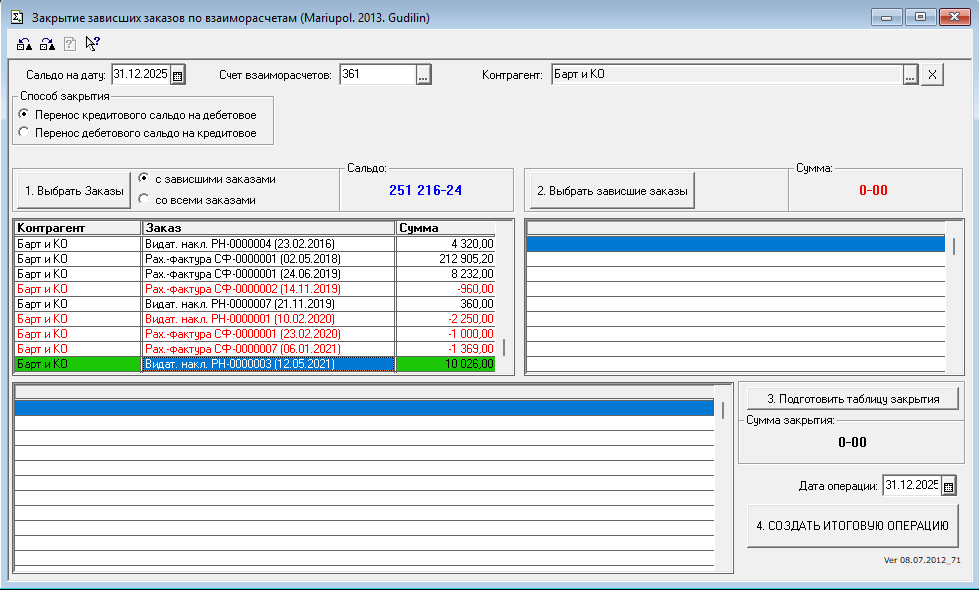
Task: Choose the с зависшими заказами radio option
Action: 144,179
